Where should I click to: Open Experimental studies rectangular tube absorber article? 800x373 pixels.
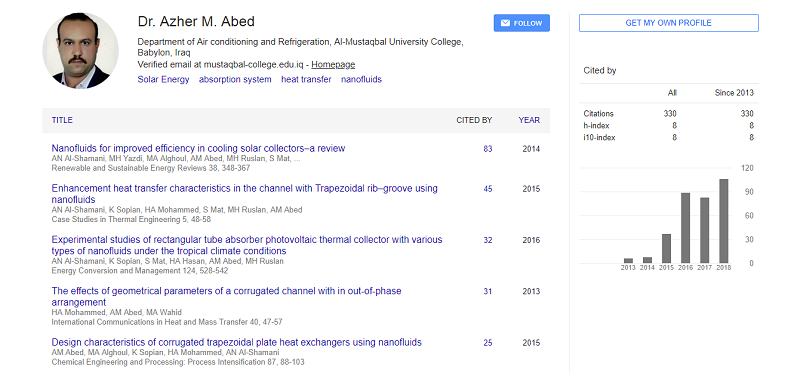point(247,245)
